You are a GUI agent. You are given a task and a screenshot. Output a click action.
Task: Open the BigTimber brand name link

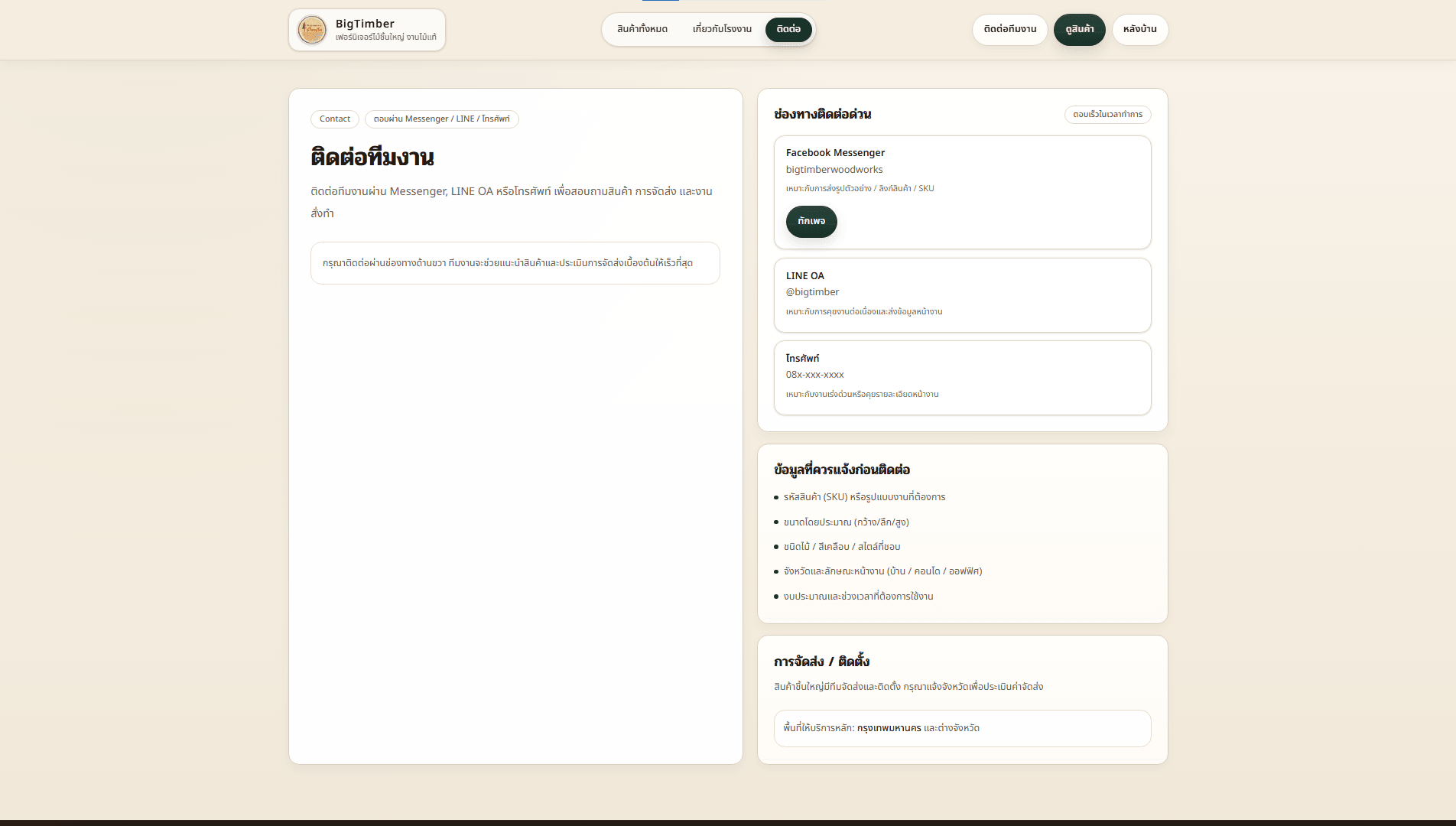(x=365, y=24)
